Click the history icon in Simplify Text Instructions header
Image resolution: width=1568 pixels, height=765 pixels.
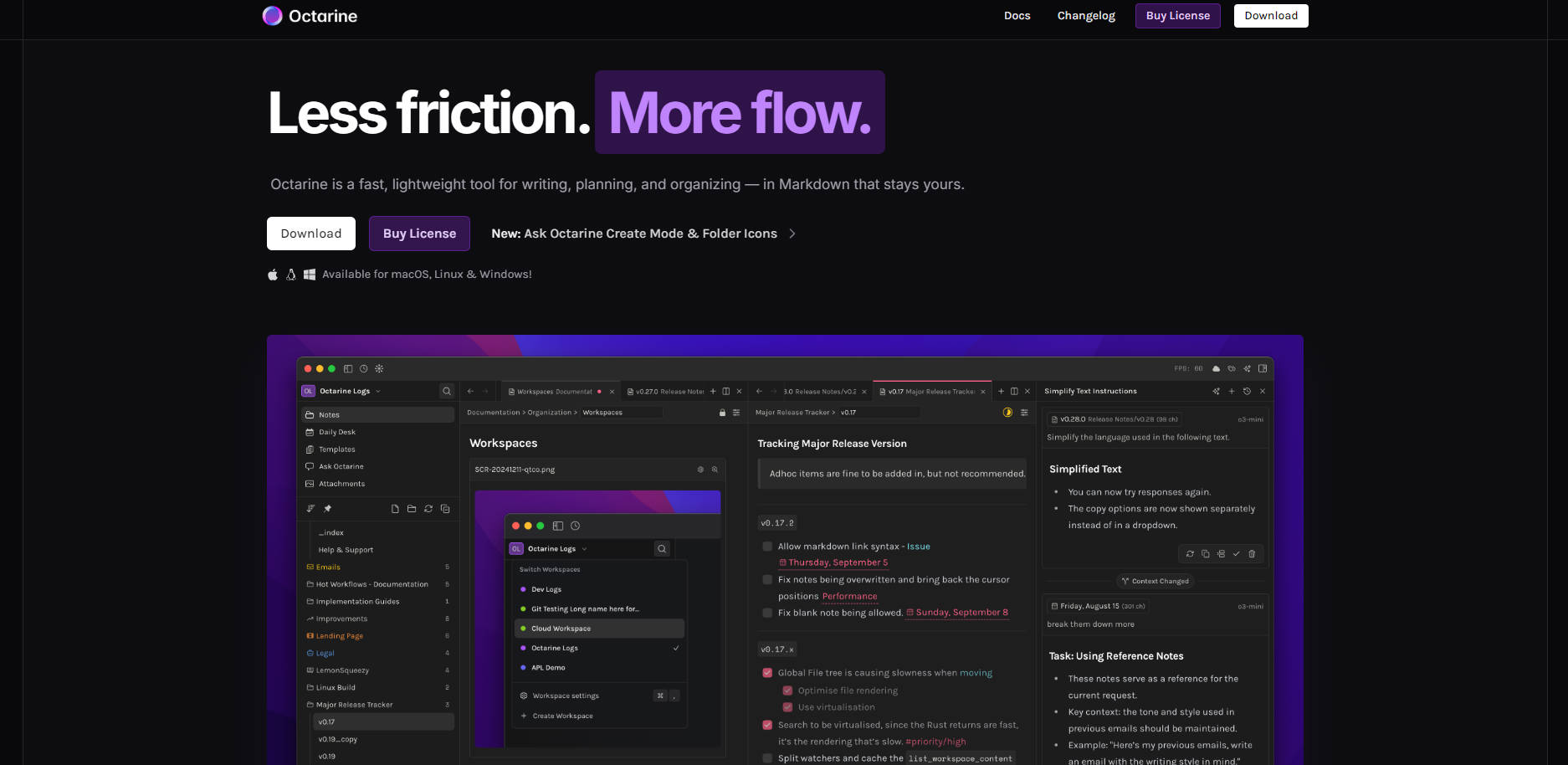[1247, 391]
